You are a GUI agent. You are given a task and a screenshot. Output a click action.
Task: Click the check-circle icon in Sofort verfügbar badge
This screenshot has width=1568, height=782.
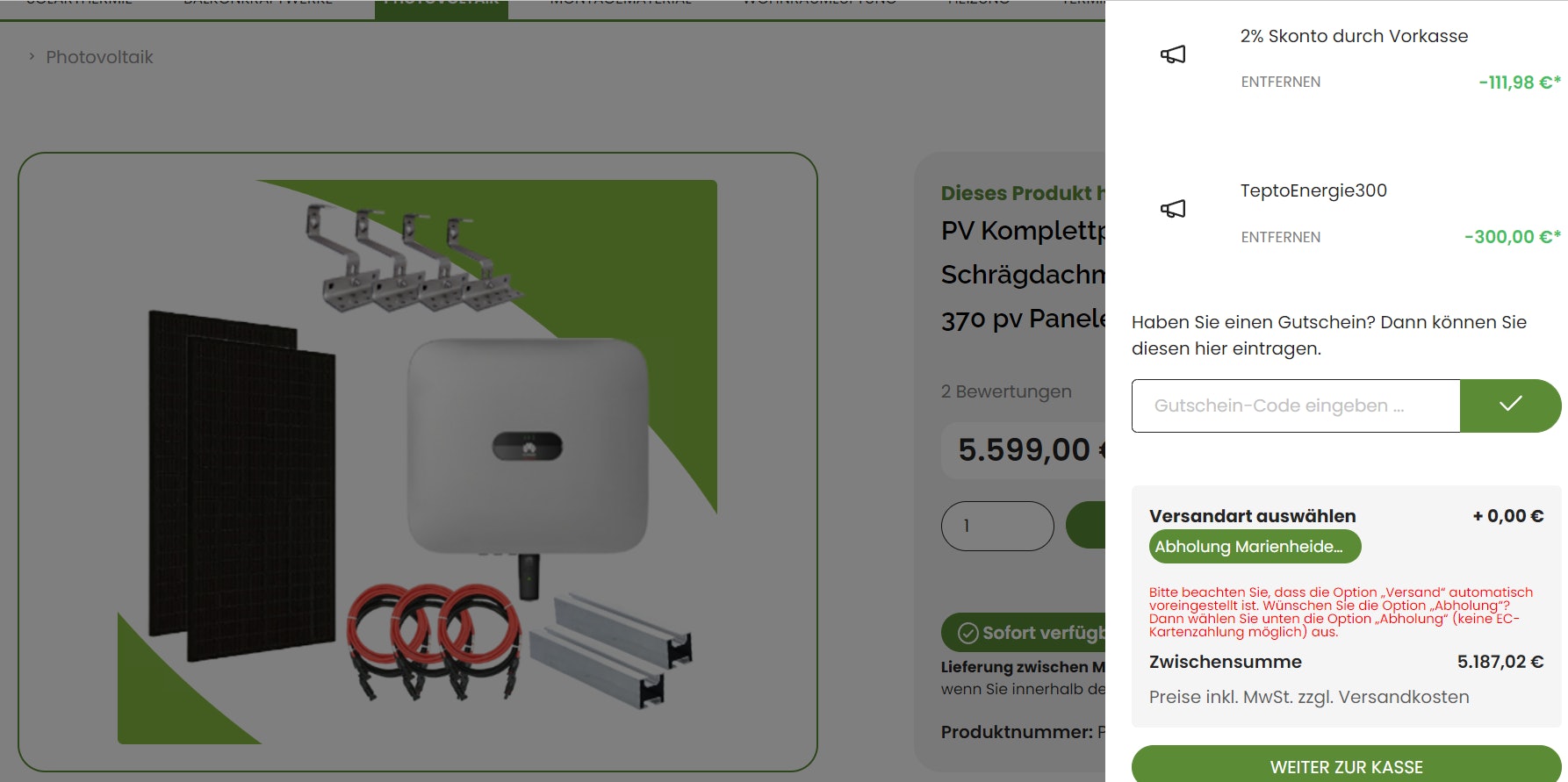pos(967,633)
